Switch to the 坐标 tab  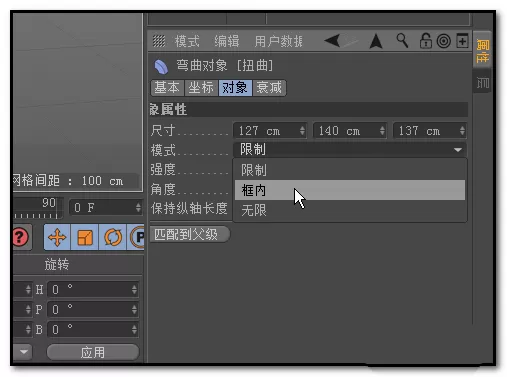pos(201,88)
